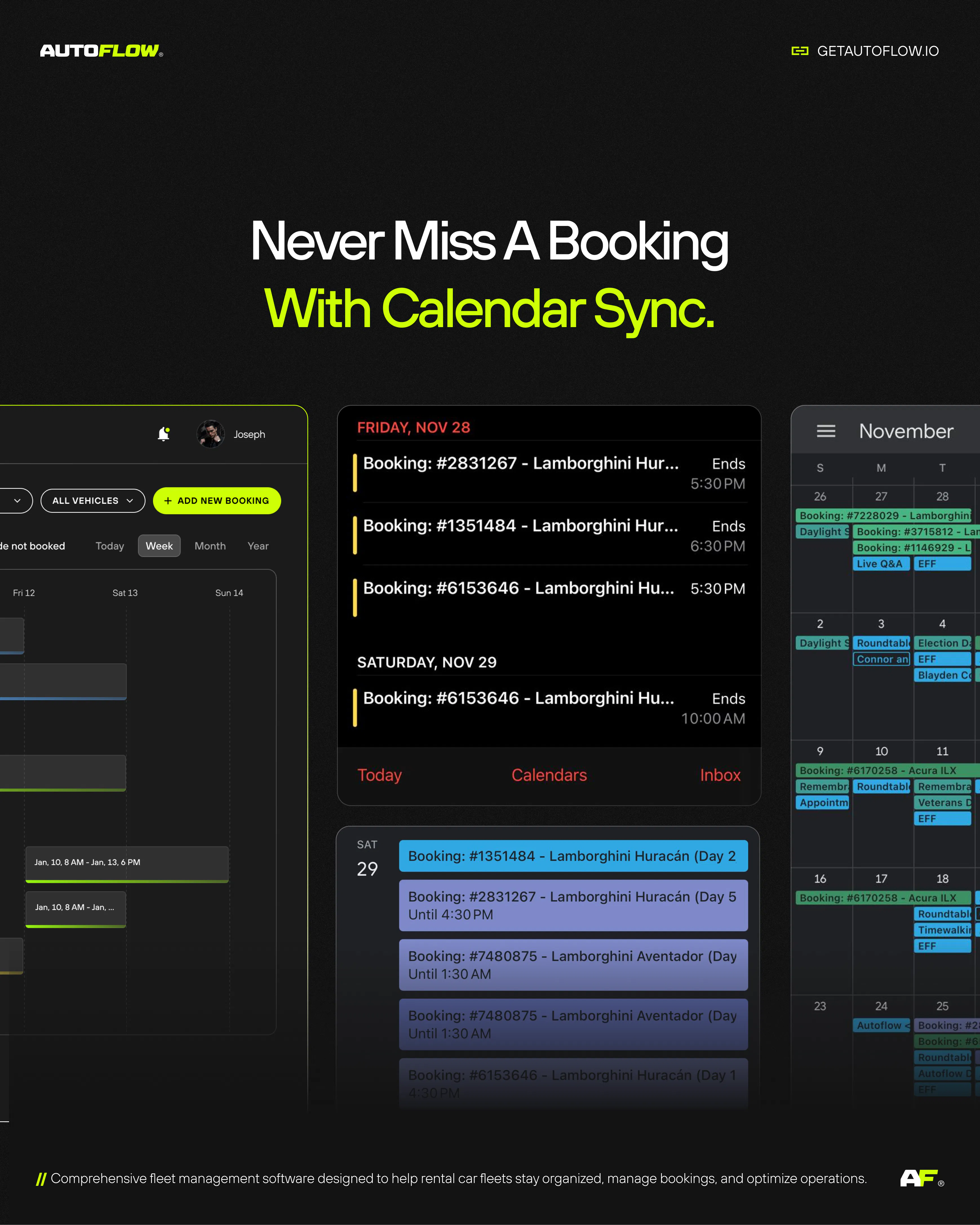Open Booking #1146929 event in month calendar
This screenshot has width=980, height=1225.
coord(912,548)
